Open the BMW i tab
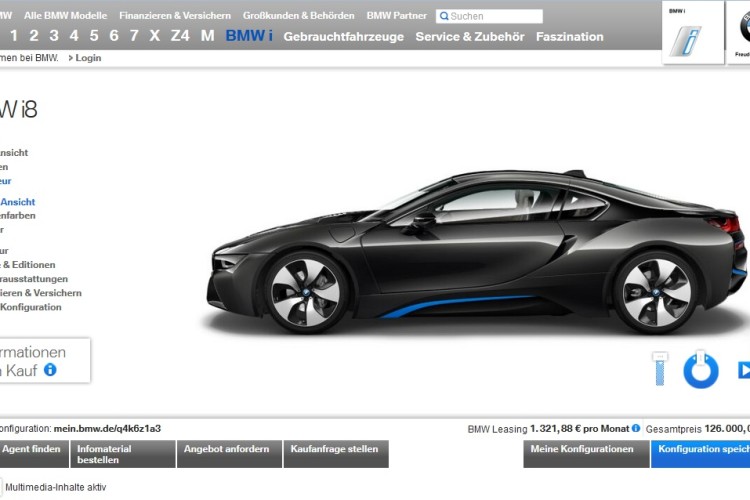The width and height of the screenshot is (750, 500). point(249,35)
